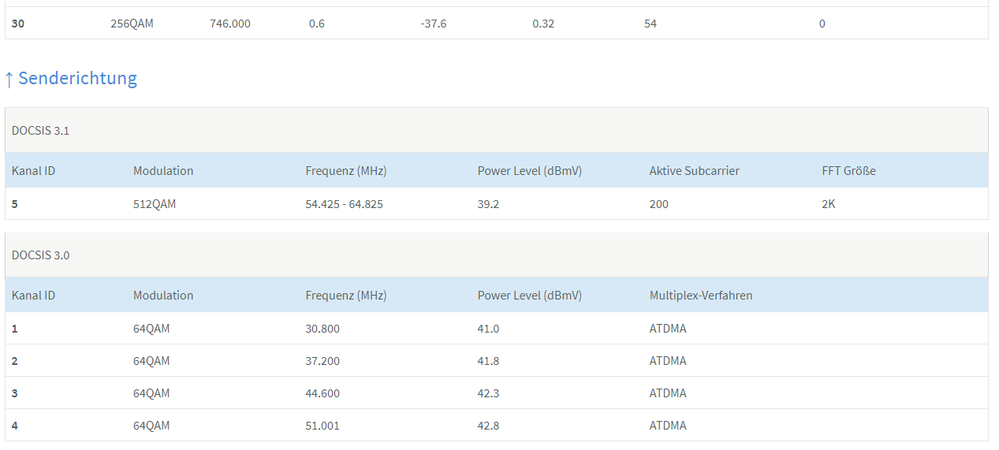Open the Senderichtung heading link

click(x=77, y=78)
